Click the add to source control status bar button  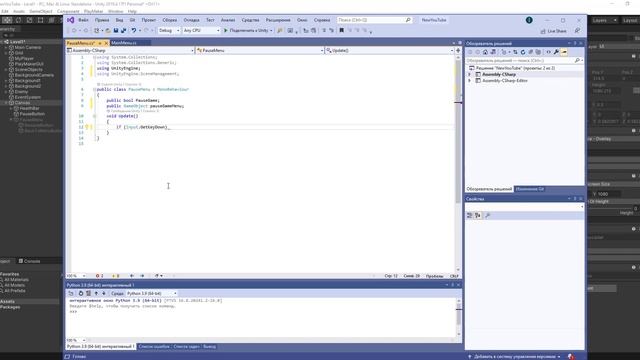pos(515,356)
